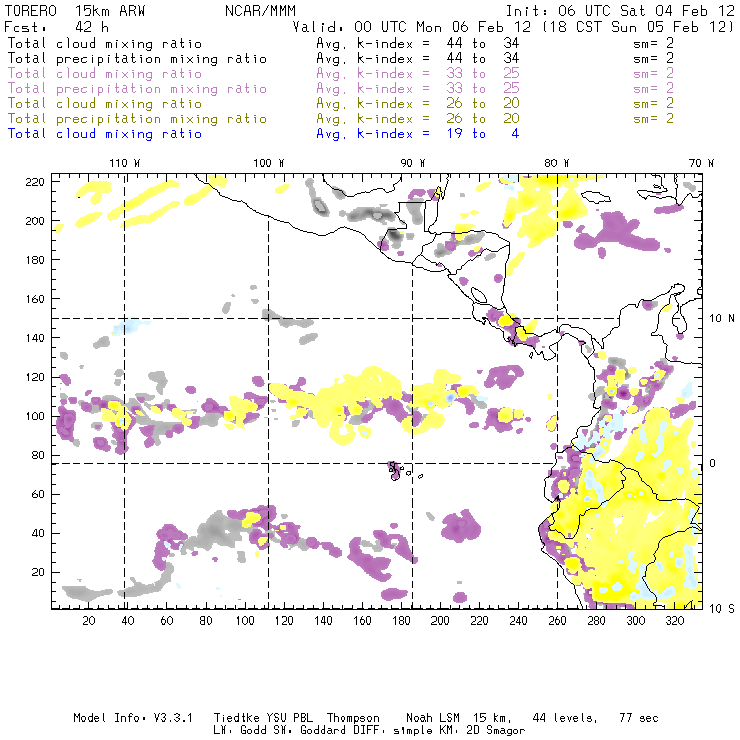Click the "YSU PBL" text
Viewport: 740px width, 740px height.
[x=289, y=718]
